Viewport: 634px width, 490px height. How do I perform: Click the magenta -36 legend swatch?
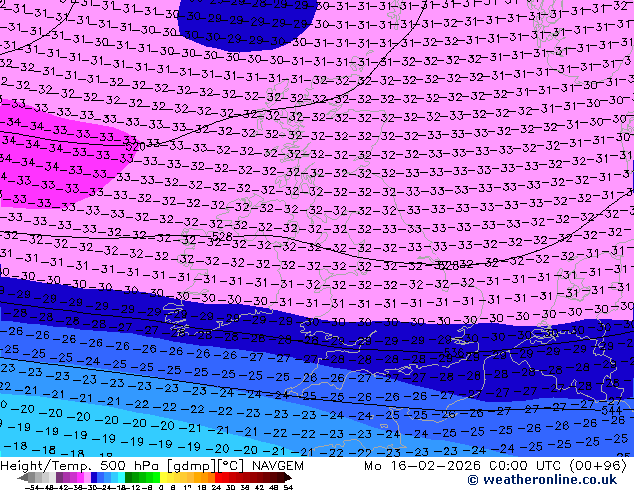point(80,477)
